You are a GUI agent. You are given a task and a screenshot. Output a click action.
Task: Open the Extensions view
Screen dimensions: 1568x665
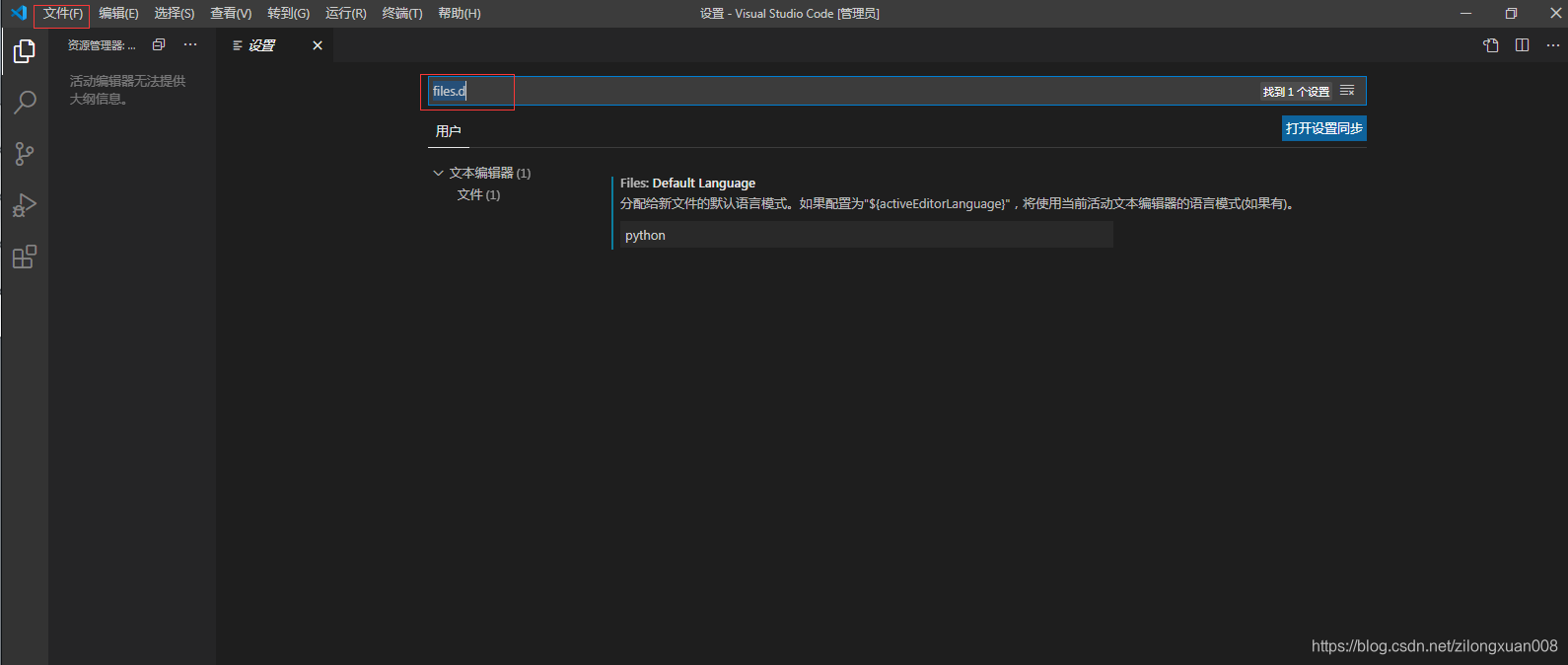point(25,257)
